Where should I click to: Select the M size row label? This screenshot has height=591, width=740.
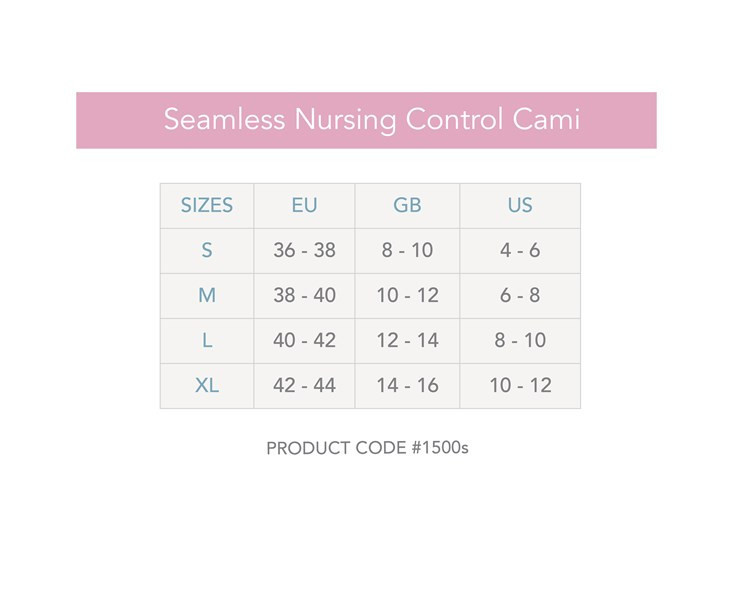(x=207, y=296)
